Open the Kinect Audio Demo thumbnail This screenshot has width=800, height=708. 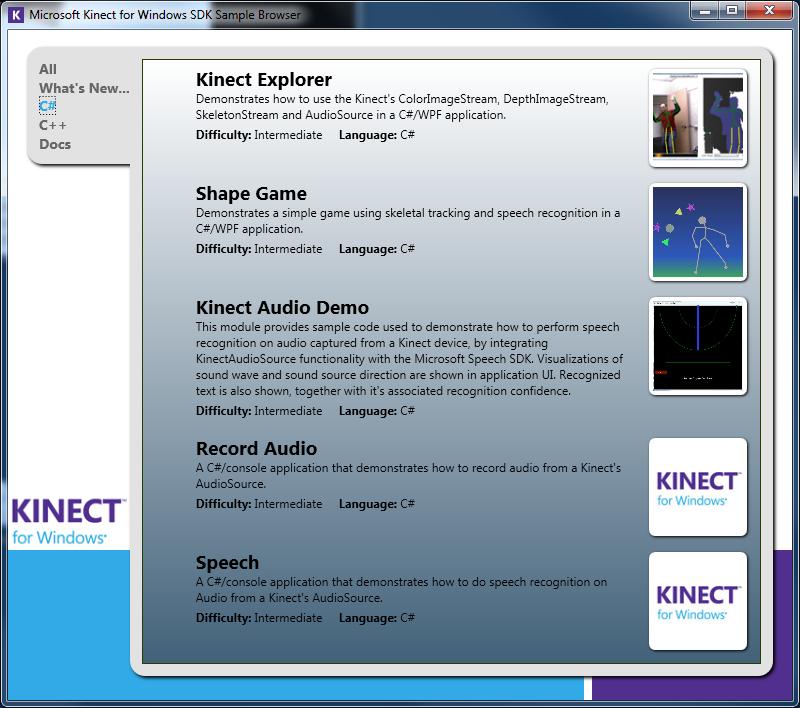point(698,346)
